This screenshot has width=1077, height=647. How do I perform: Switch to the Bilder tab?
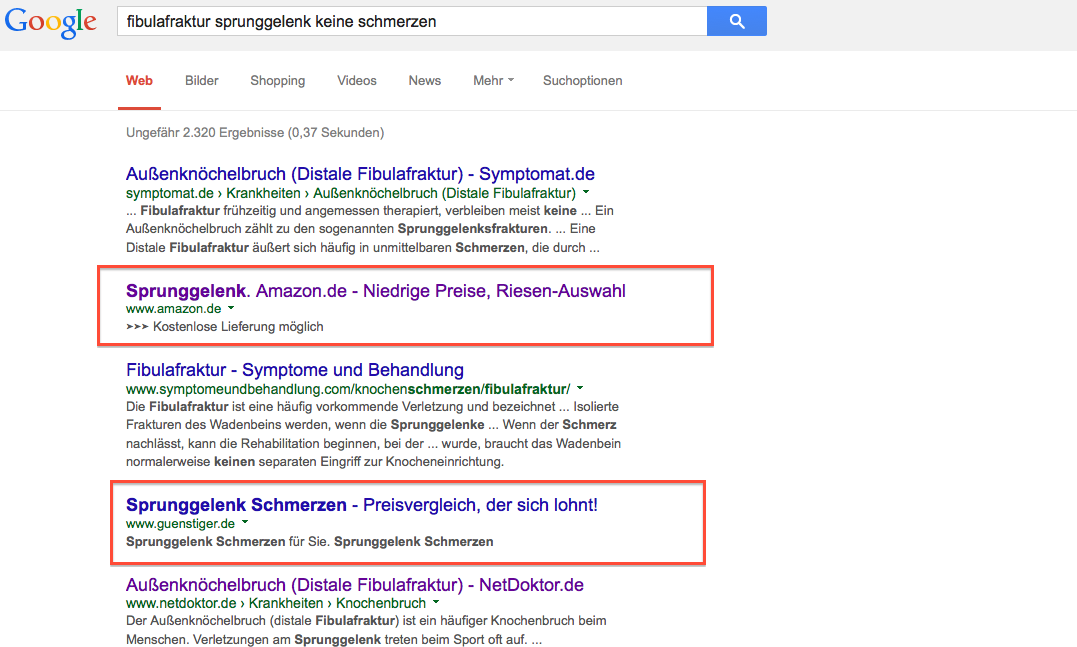click(201, 80)
